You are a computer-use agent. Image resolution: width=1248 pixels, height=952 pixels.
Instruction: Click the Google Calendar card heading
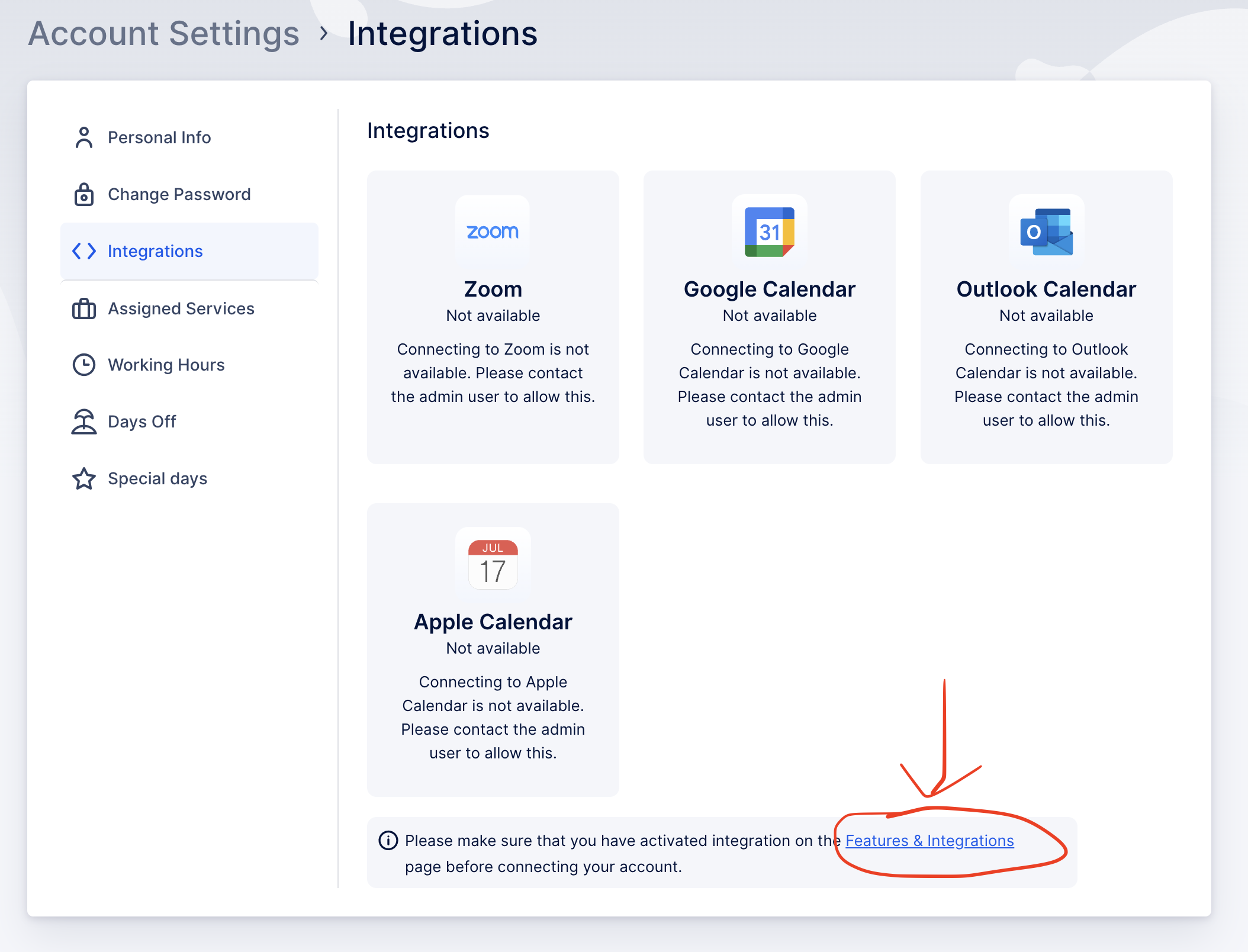(x=770, y=289)
